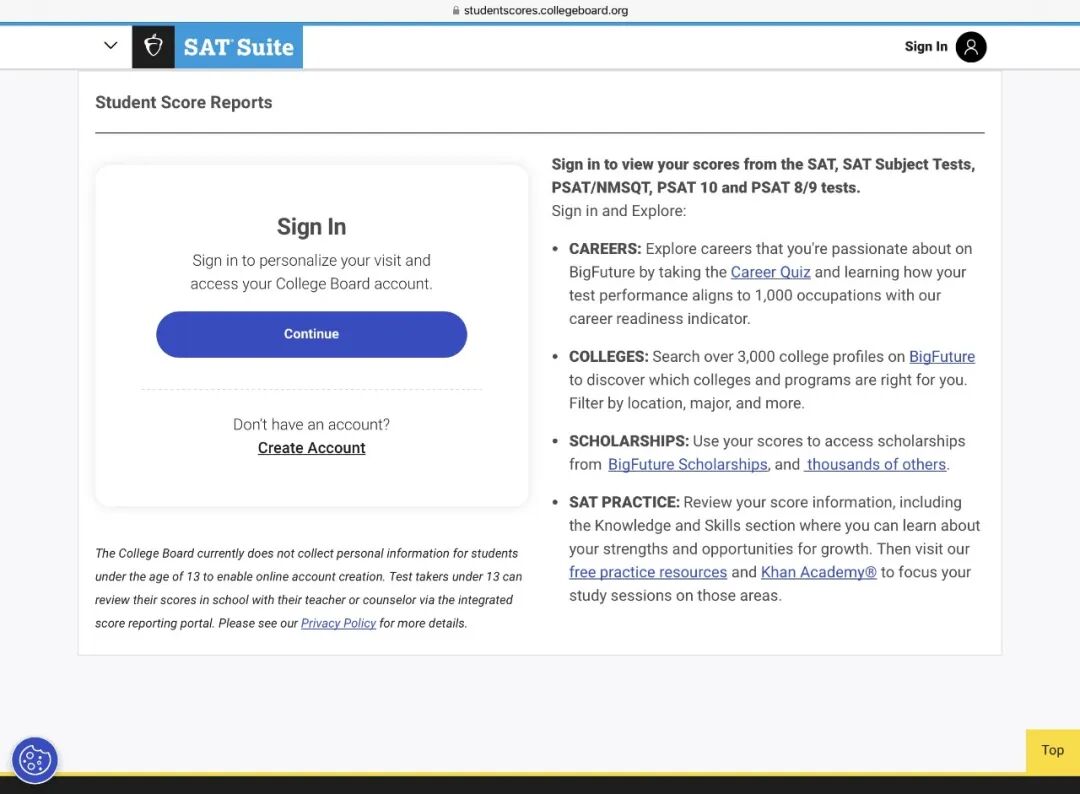
Task: Open the SAT Suite home banner
Action: tap(239, 47)
